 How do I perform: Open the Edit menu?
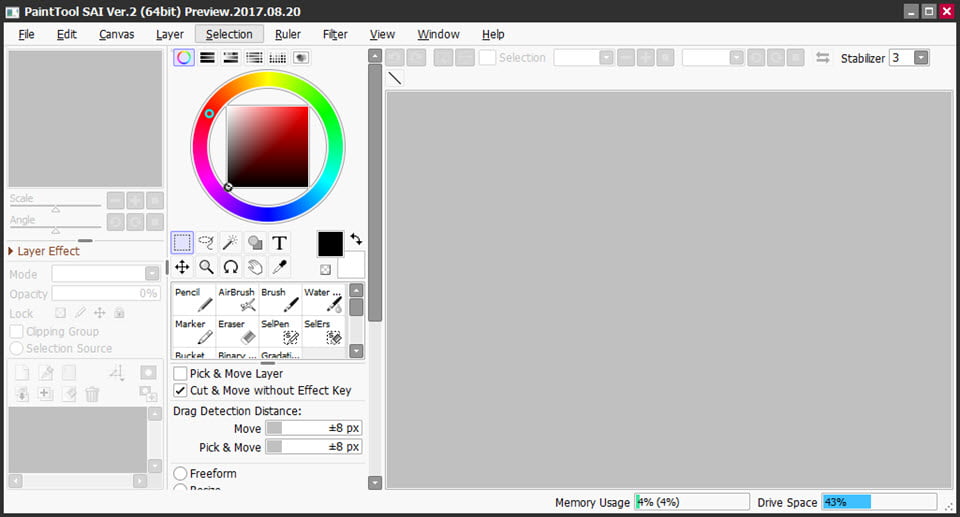point(67,34)
